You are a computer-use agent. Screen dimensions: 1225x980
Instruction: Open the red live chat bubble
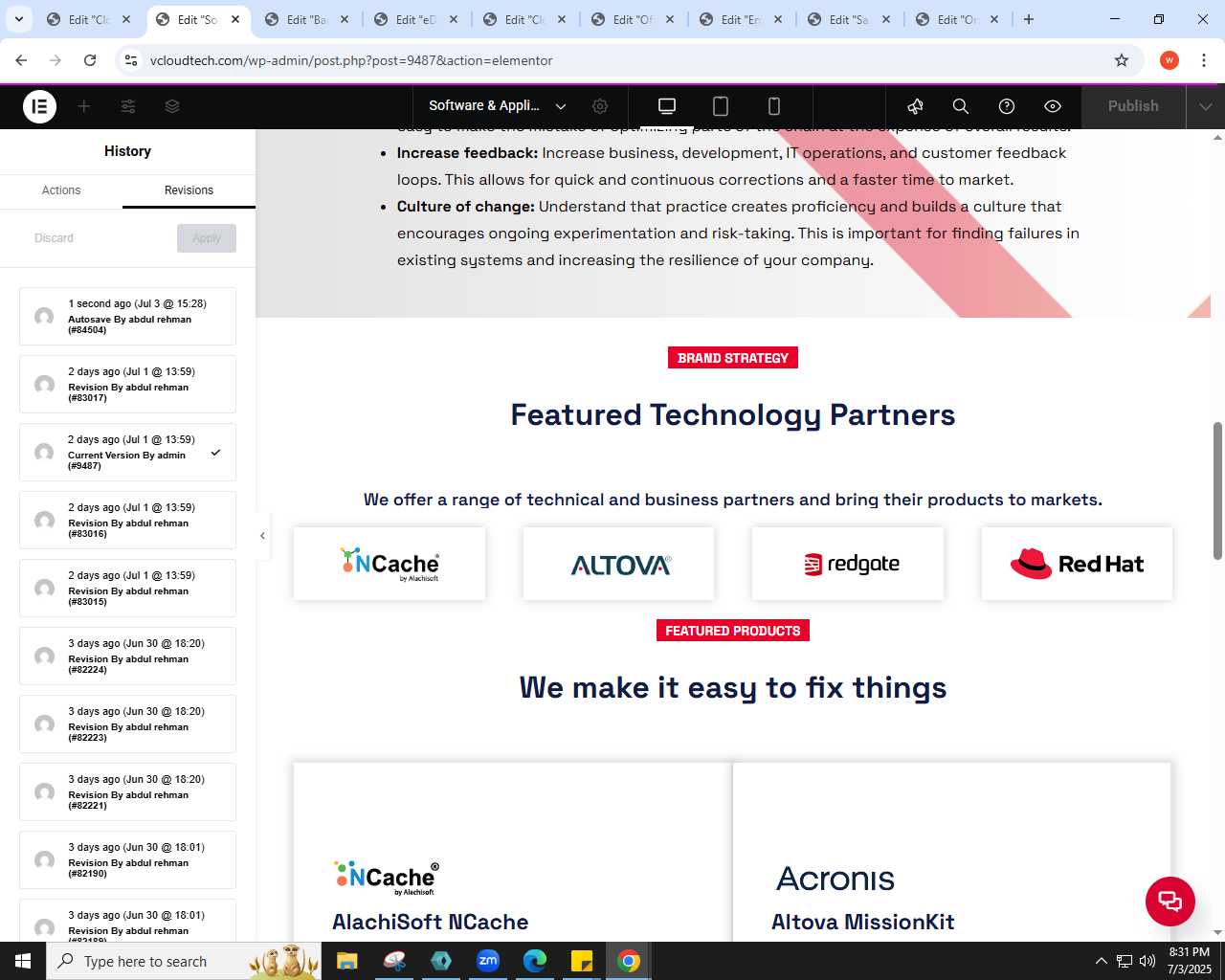(1170, 901)
